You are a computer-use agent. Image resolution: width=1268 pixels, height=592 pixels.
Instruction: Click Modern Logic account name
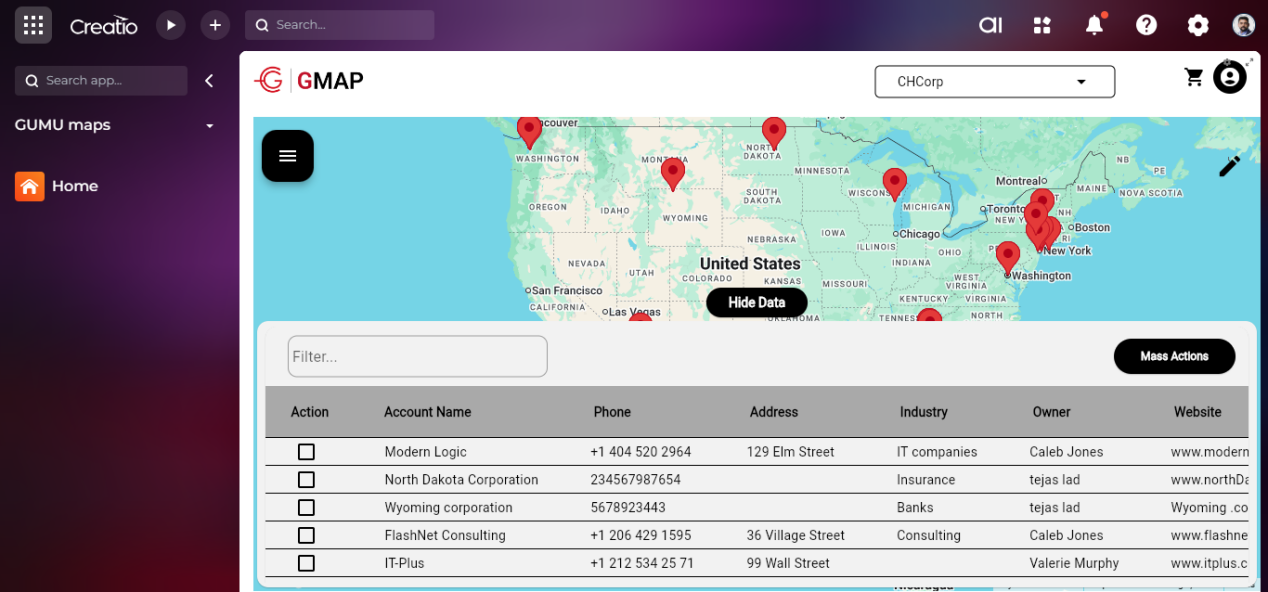pyautogui.click(x=426, y=452)
